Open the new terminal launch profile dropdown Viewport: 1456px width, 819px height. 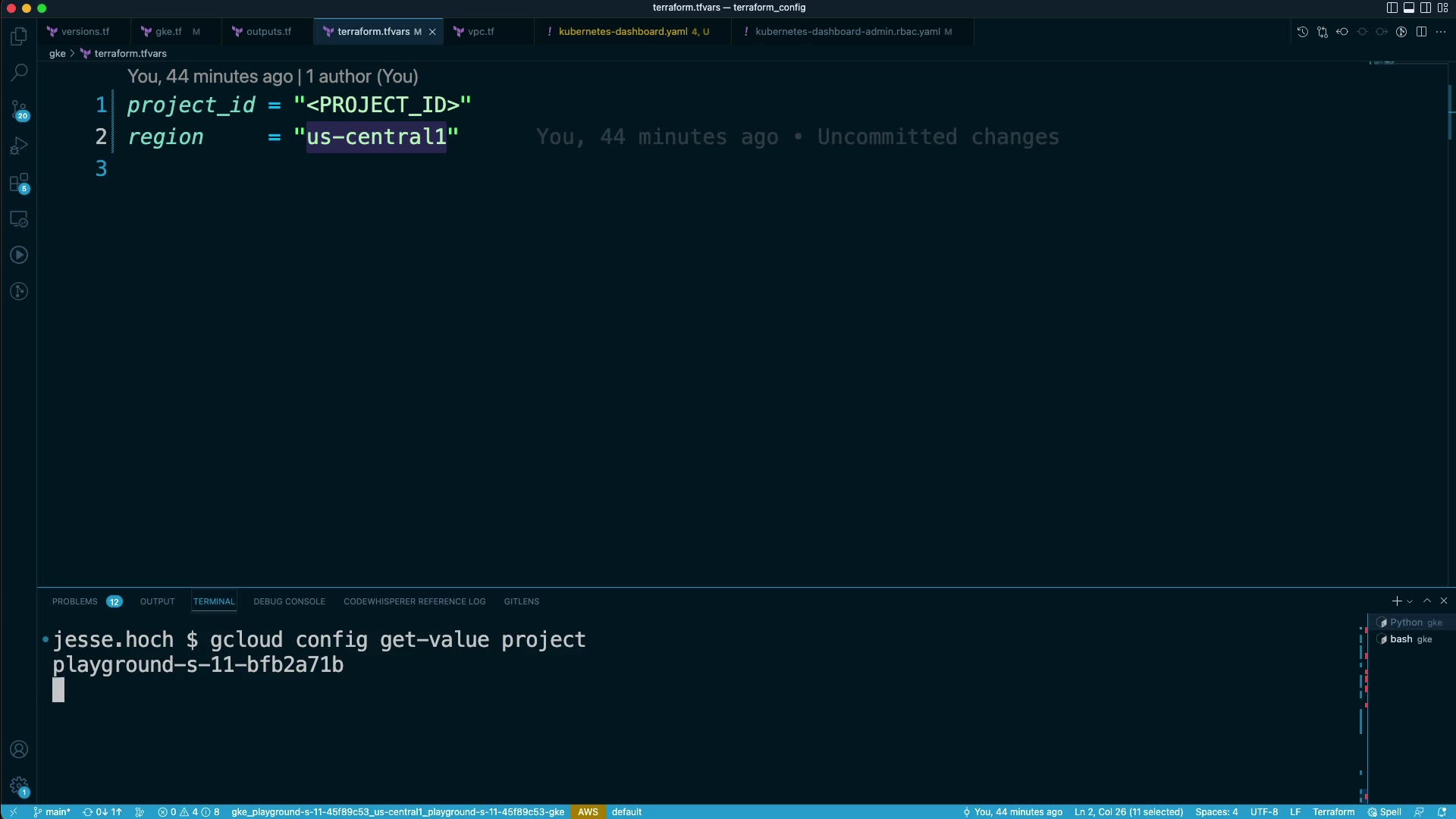pyautogui.click(x=1410, y=601)
